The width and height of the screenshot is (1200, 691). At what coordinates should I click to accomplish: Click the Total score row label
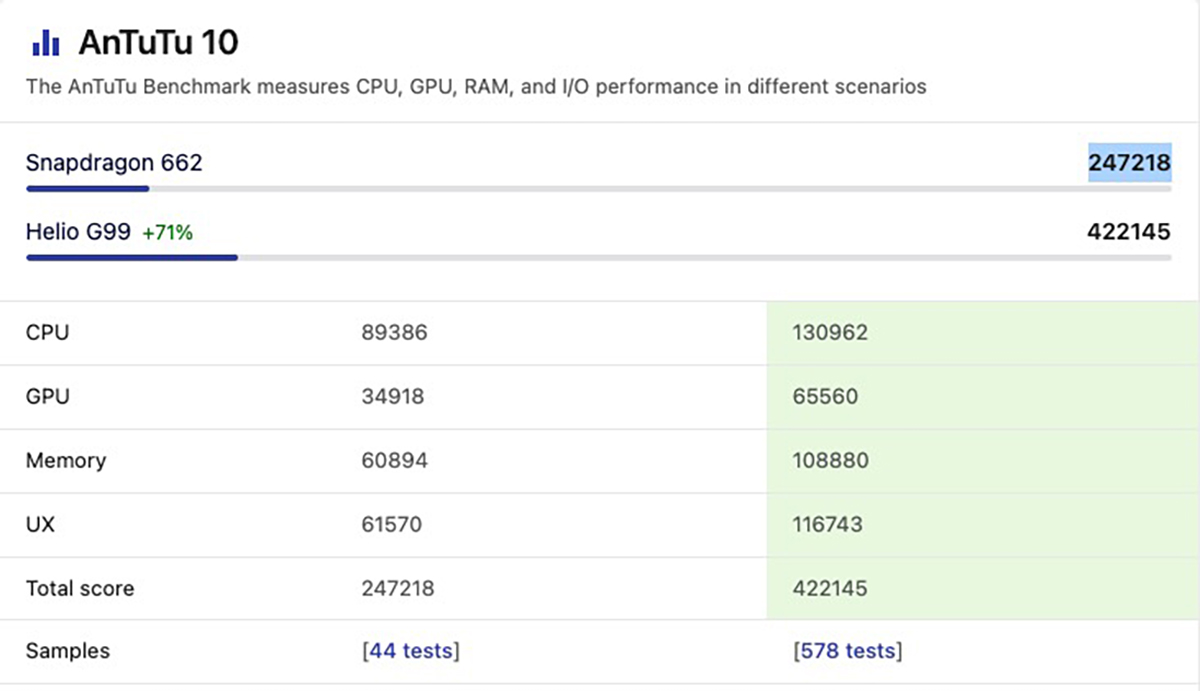(80, 588)
